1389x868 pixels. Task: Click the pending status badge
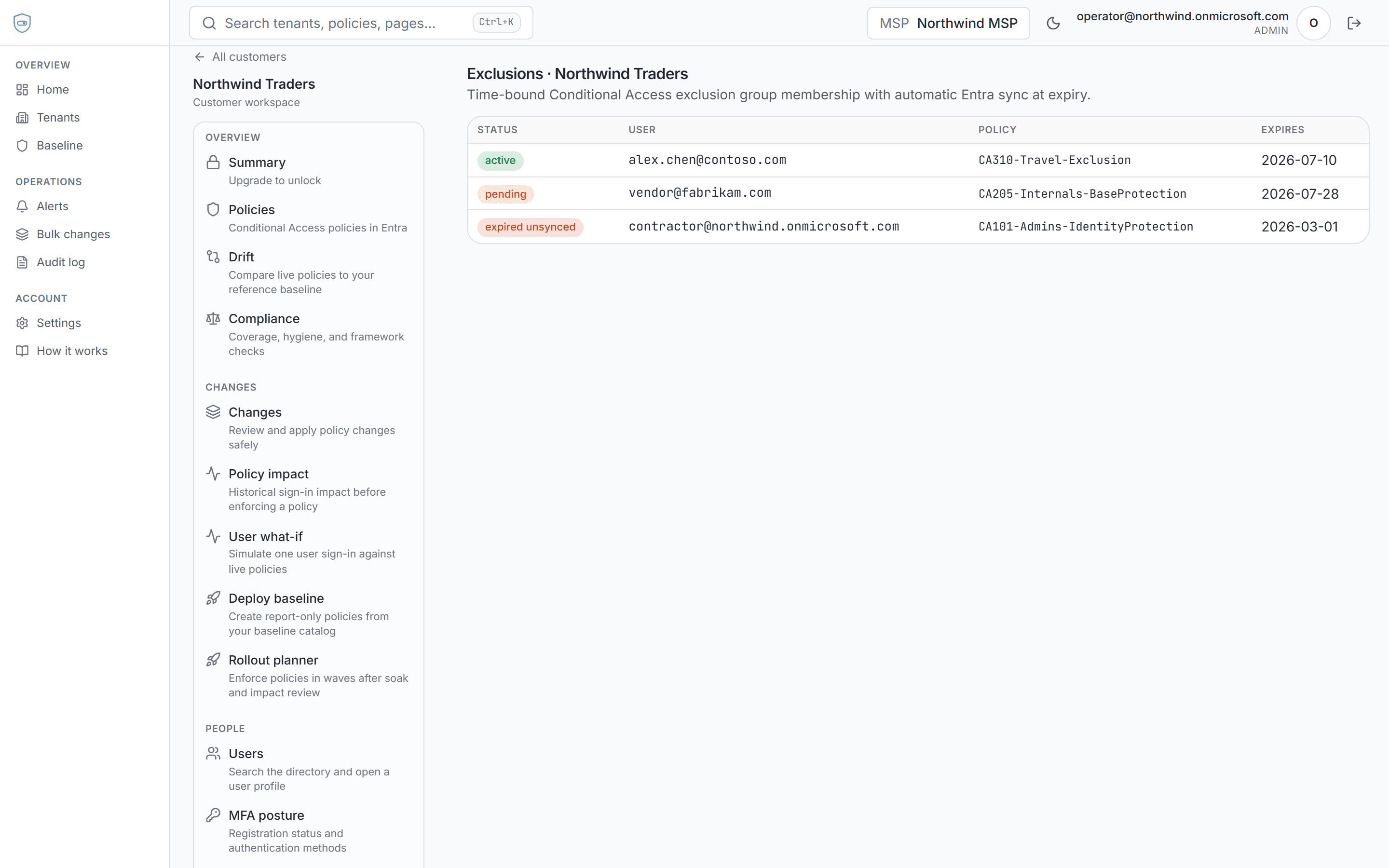point(505,194)
